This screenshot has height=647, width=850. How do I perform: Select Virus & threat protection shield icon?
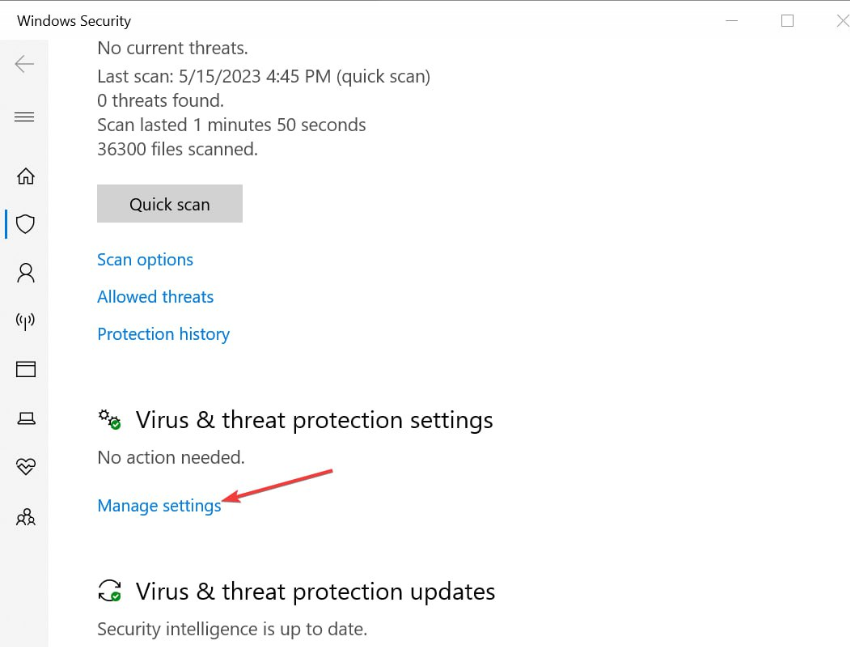25,224
